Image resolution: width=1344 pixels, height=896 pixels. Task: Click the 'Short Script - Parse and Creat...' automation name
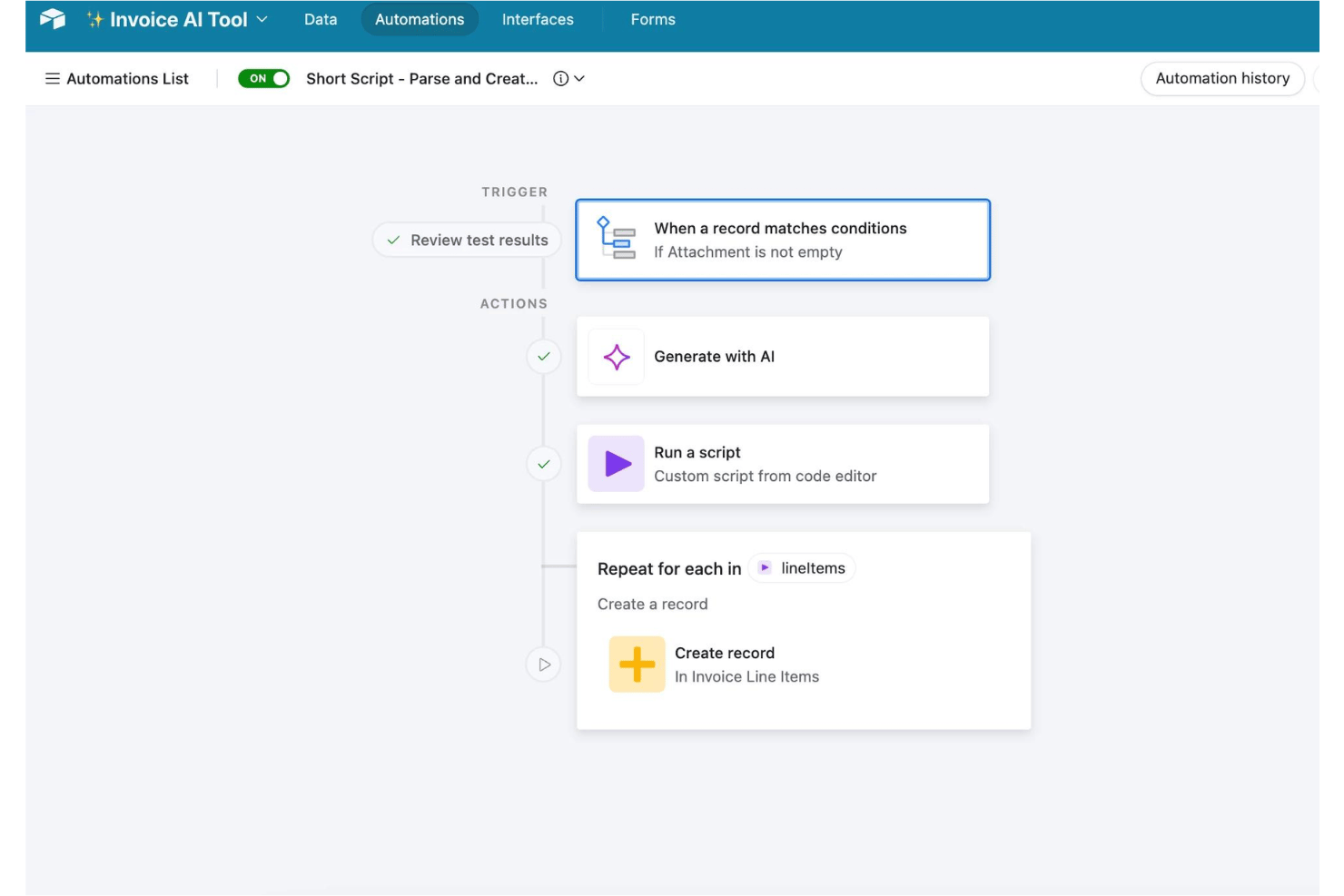click(x=421, y=79)
